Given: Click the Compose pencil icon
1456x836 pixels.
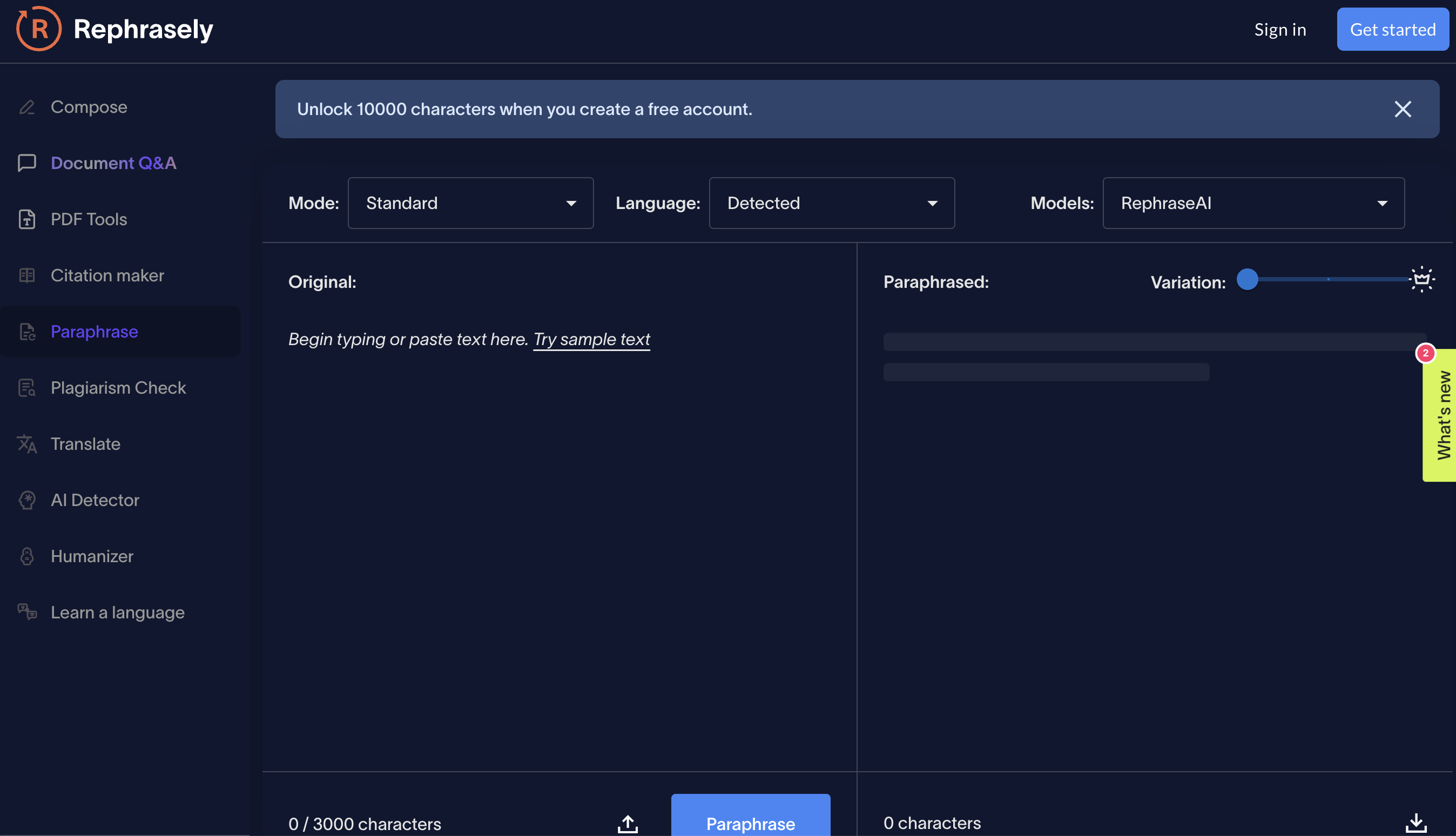Looking at the screenshot, I should [x=27, y=107].
